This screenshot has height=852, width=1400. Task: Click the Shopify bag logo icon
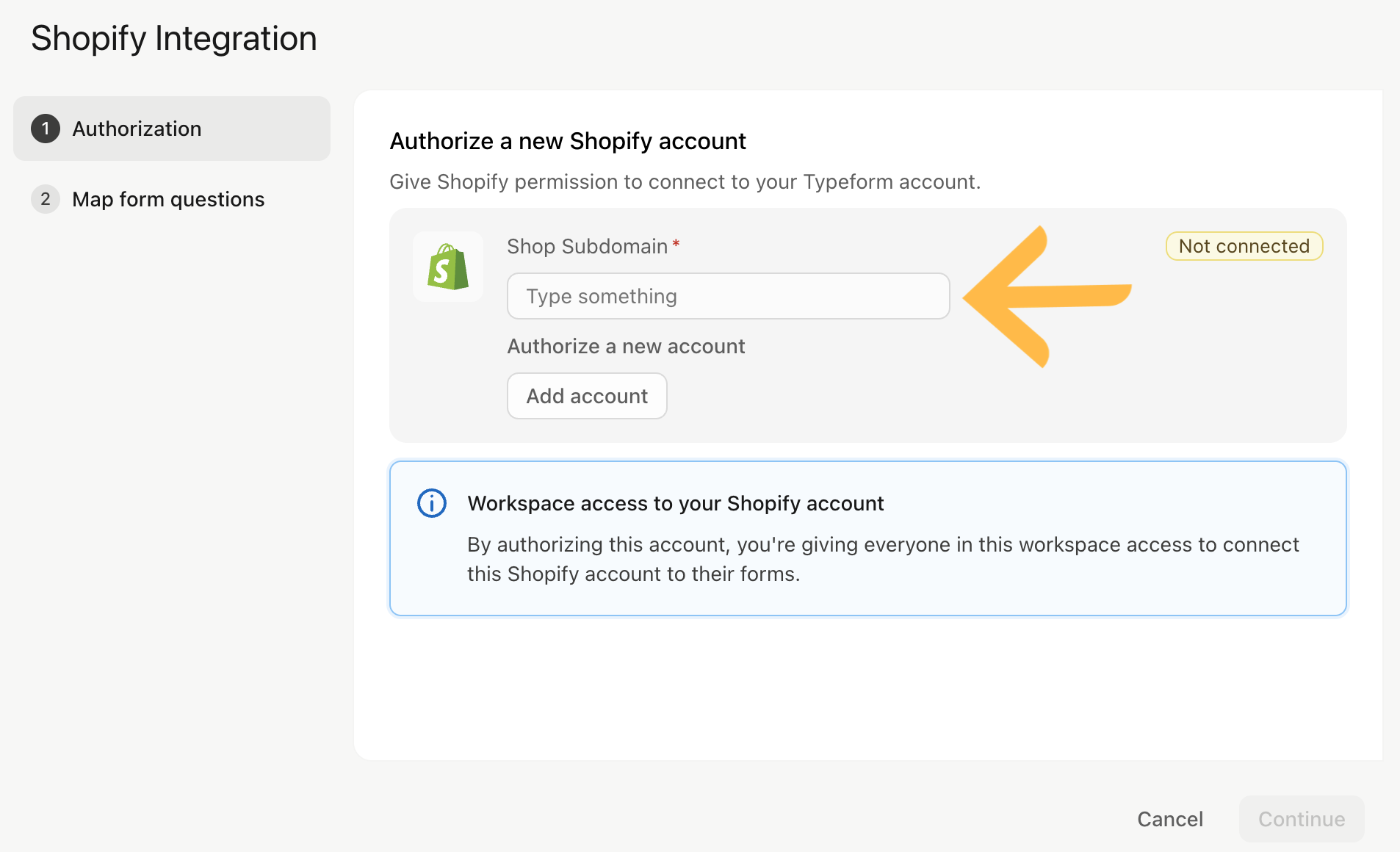[x=448, y=267]
